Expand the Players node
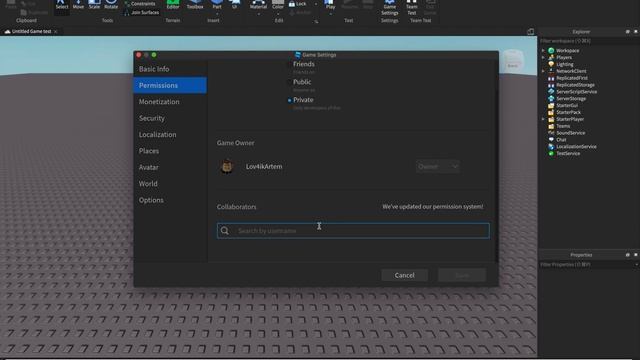 point(543,58)
